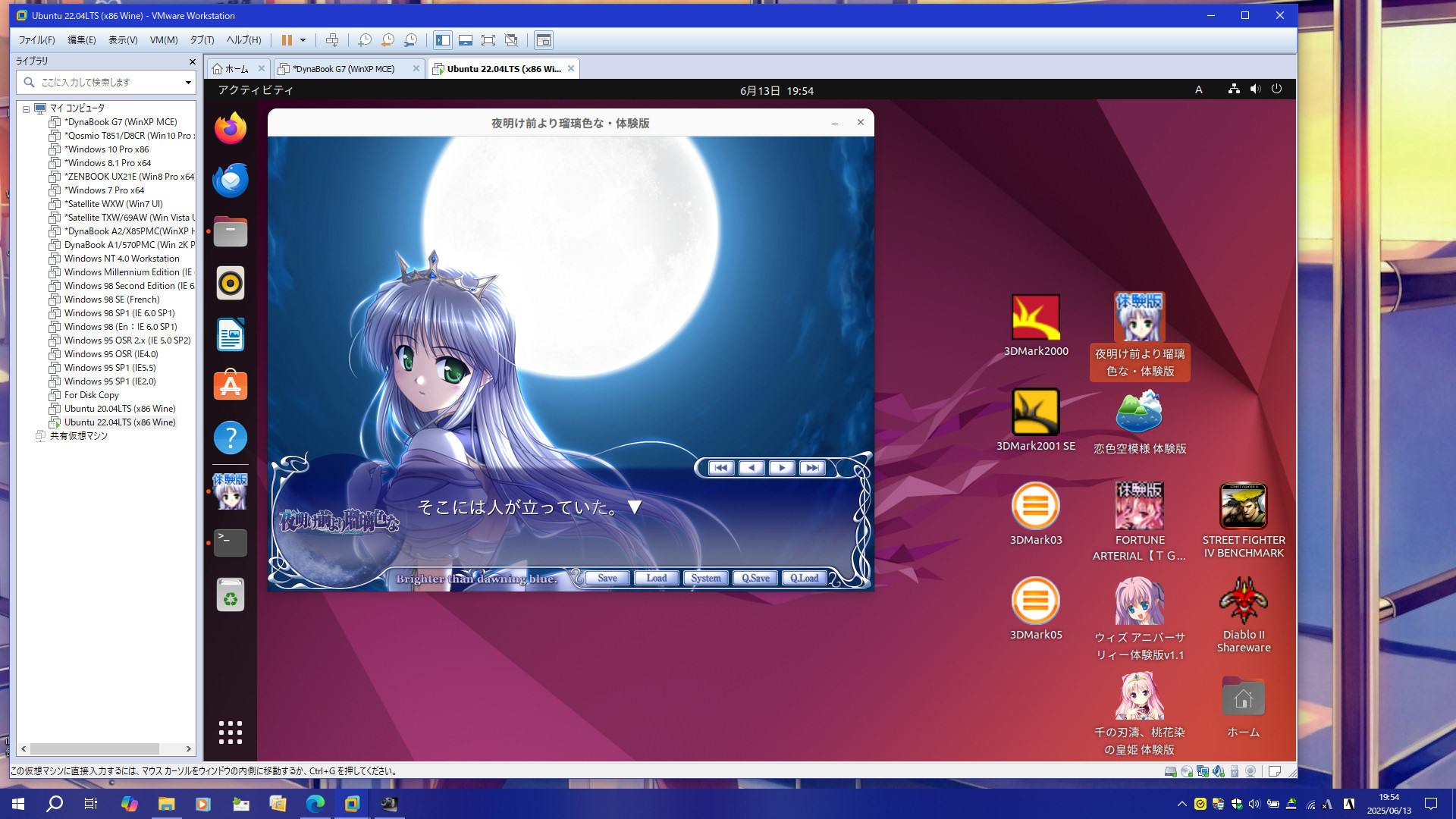
Task: Open ウィズ アニバーサリー体験版 desktop icon
Action: [x=1140, y=619]
